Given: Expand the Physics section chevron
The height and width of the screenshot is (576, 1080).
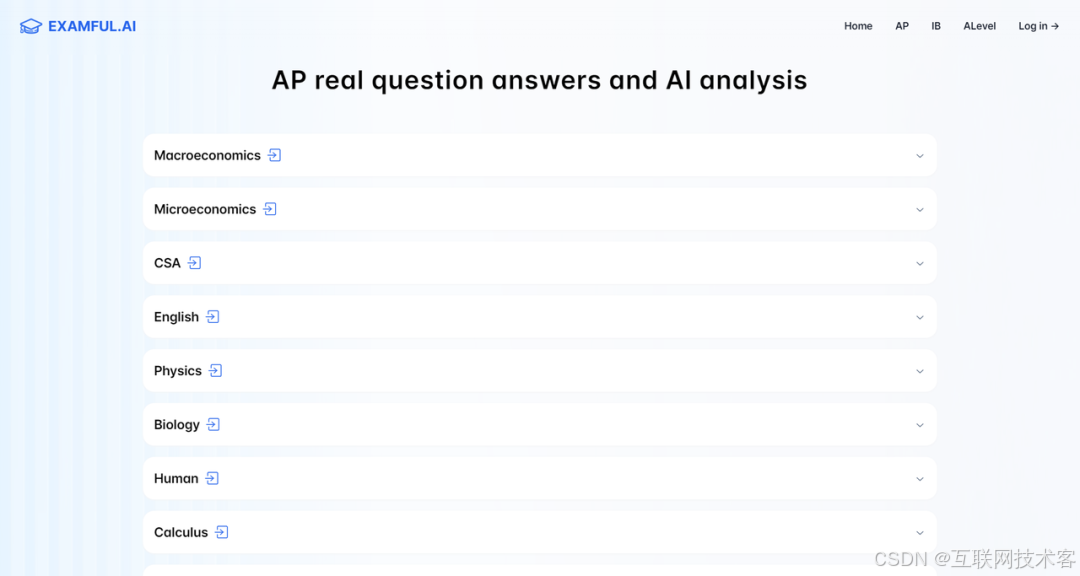Looking at the screenshot, I should 920,371.
